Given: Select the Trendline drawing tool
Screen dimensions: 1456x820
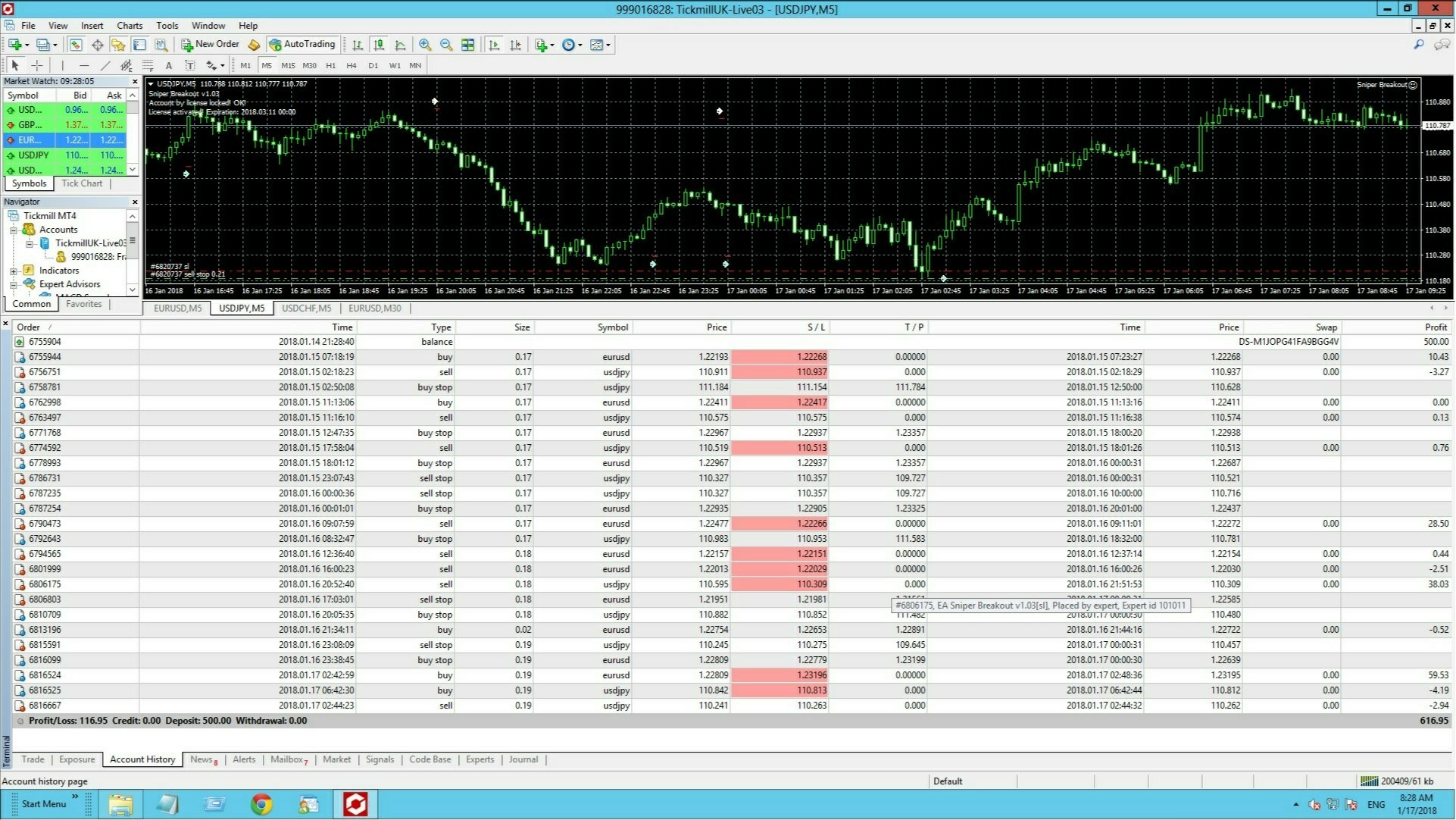Looking at the screenshot, I should [x=105, y=66].
